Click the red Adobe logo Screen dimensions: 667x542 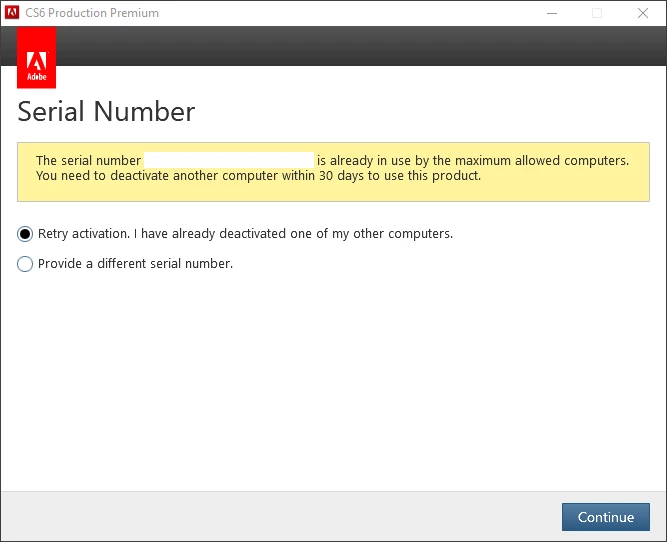[37, 58]
